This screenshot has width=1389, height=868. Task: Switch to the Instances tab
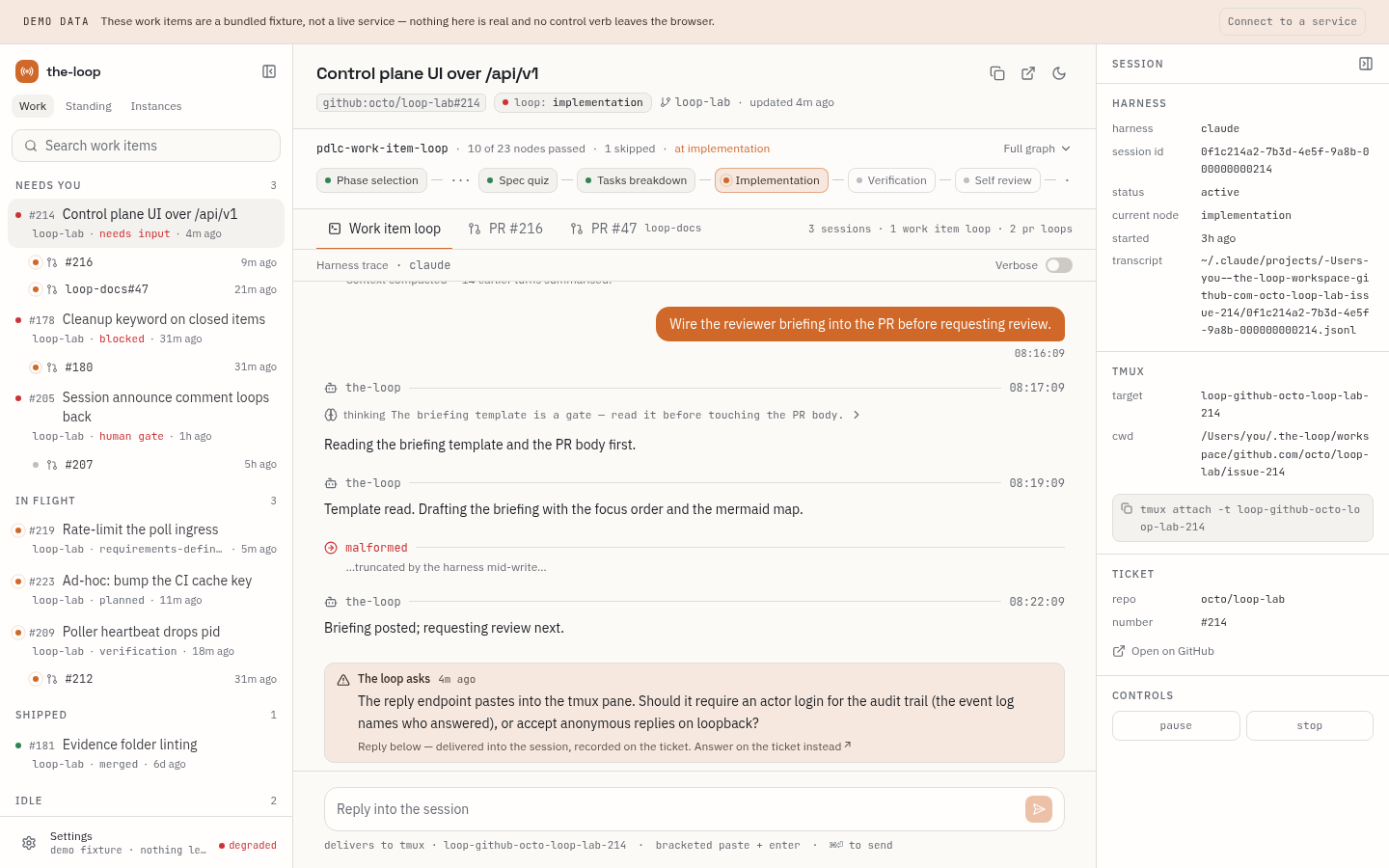click(156, 106)
